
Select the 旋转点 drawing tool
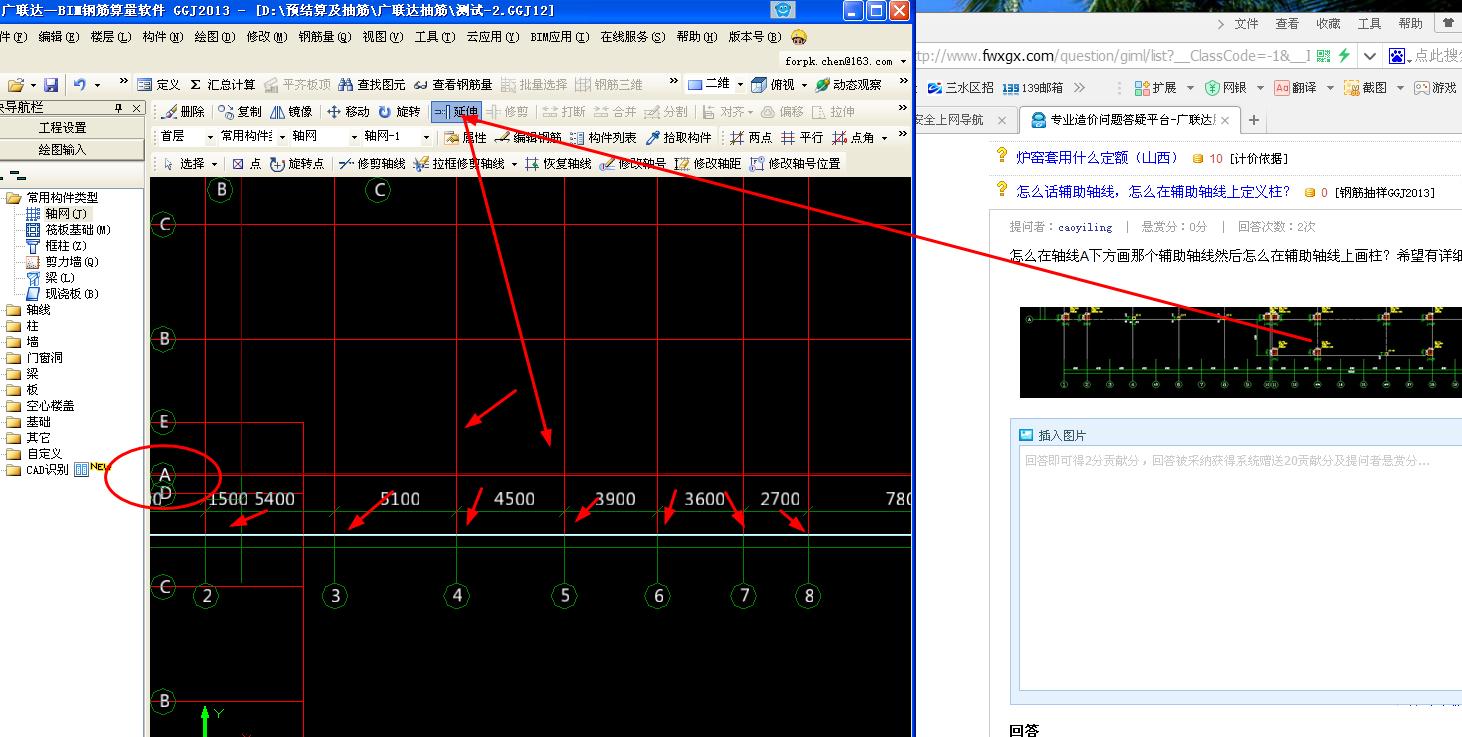(x=297, y=163)
